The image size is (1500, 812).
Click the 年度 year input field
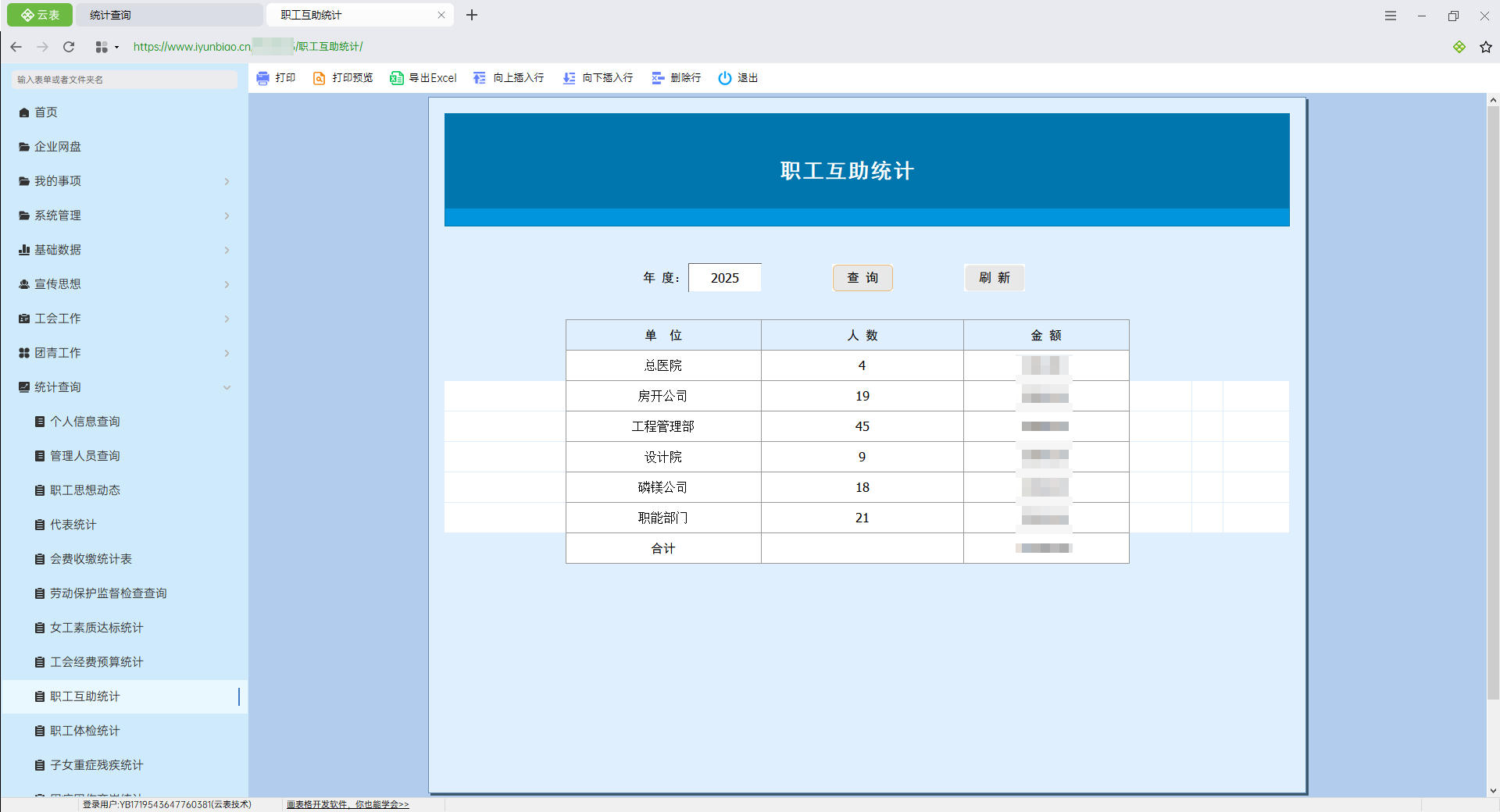pyautogui.click(x=724, y=278)
